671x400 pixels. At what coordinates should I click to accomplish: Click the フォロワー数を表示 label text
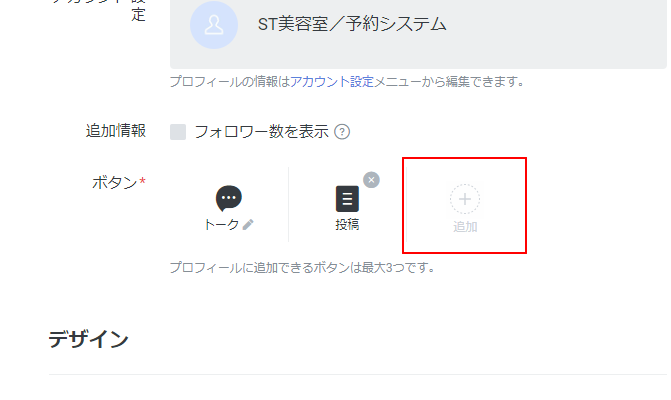(261, 132)
